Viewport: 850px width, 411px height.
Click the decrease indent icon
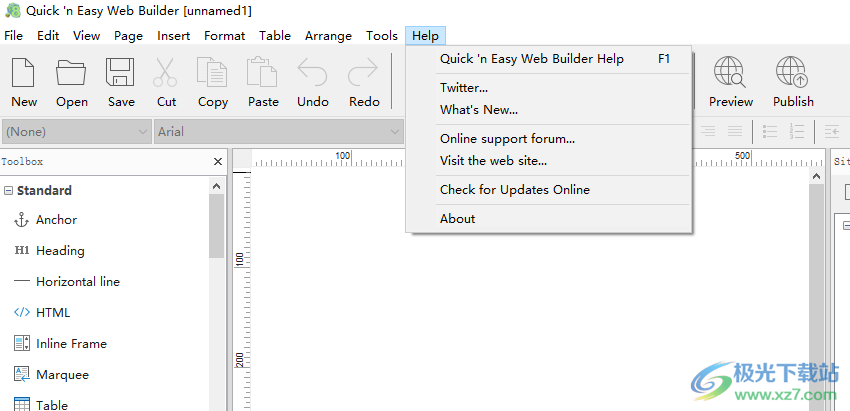point(832,131)
